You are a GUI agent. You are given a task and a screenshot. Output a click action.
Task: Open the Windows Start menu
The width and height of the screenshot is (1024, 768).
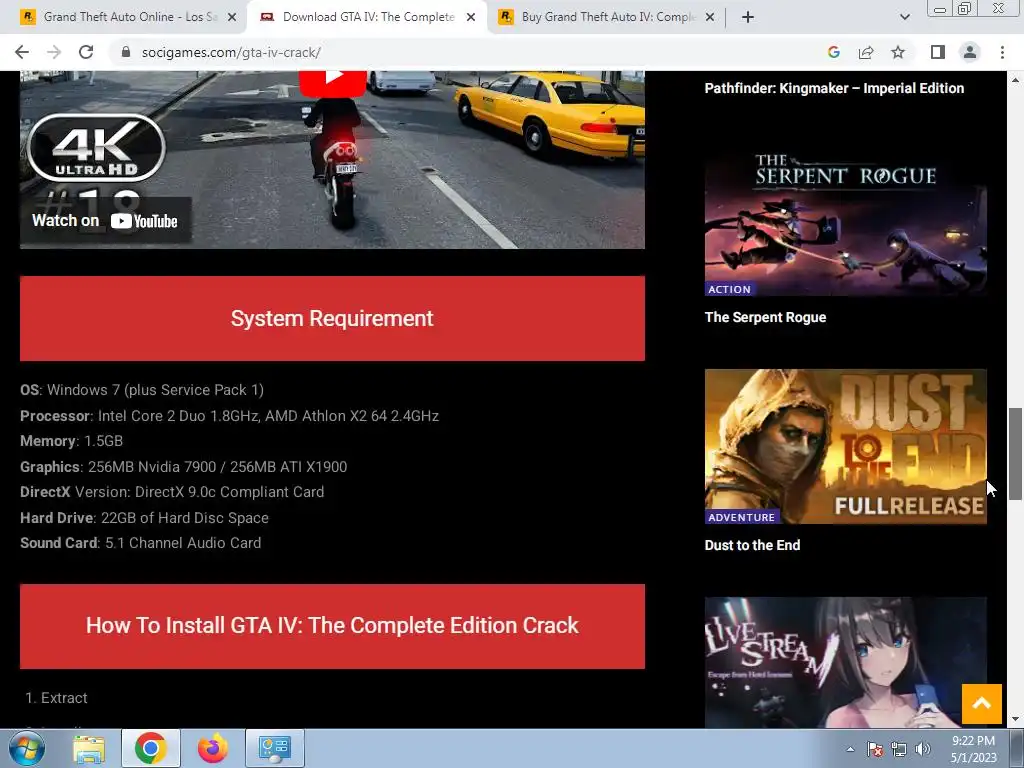coord(27,748)
